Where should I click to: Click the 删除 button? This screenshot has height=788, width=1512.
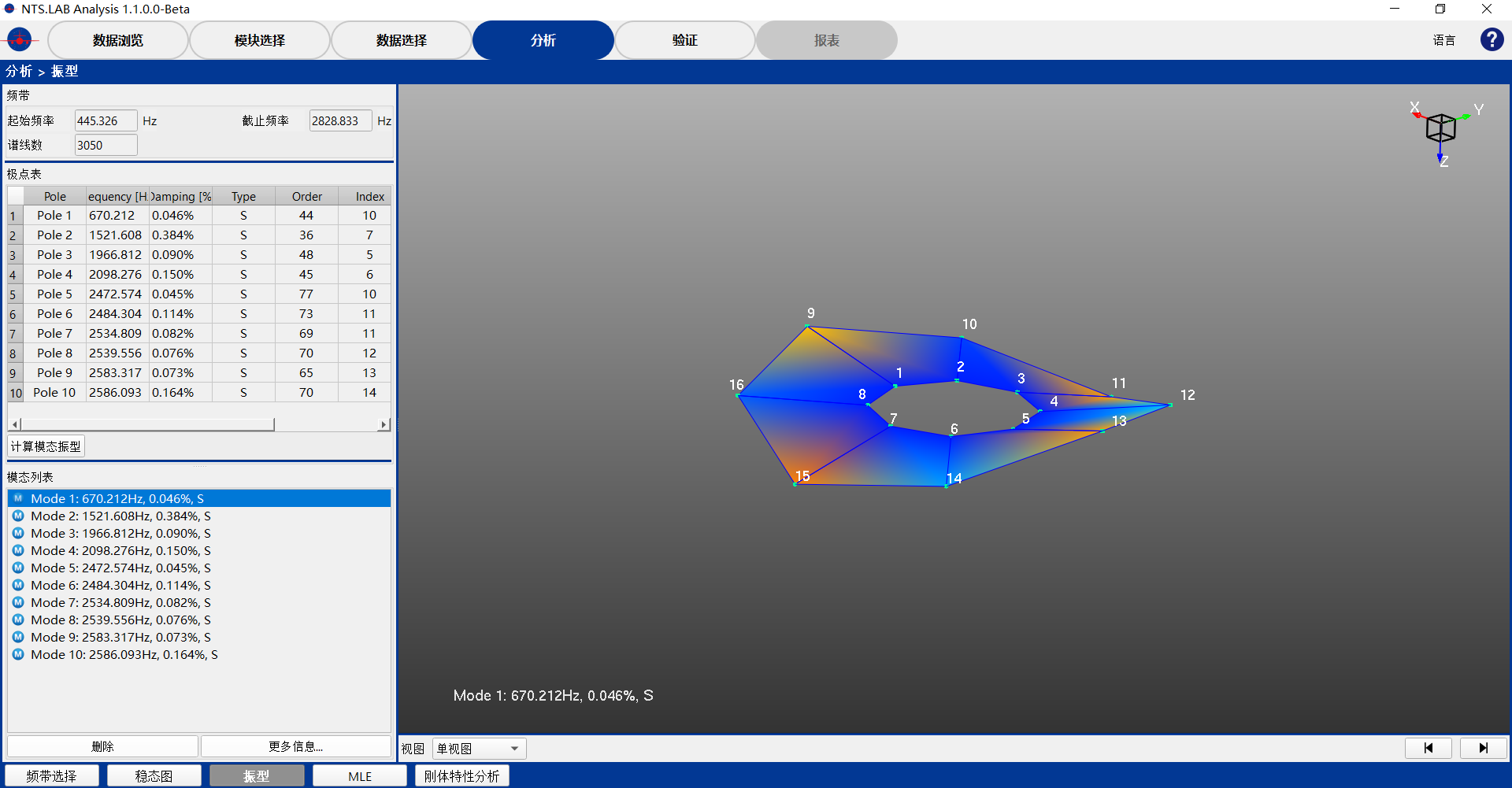click(x=102, y=746)
